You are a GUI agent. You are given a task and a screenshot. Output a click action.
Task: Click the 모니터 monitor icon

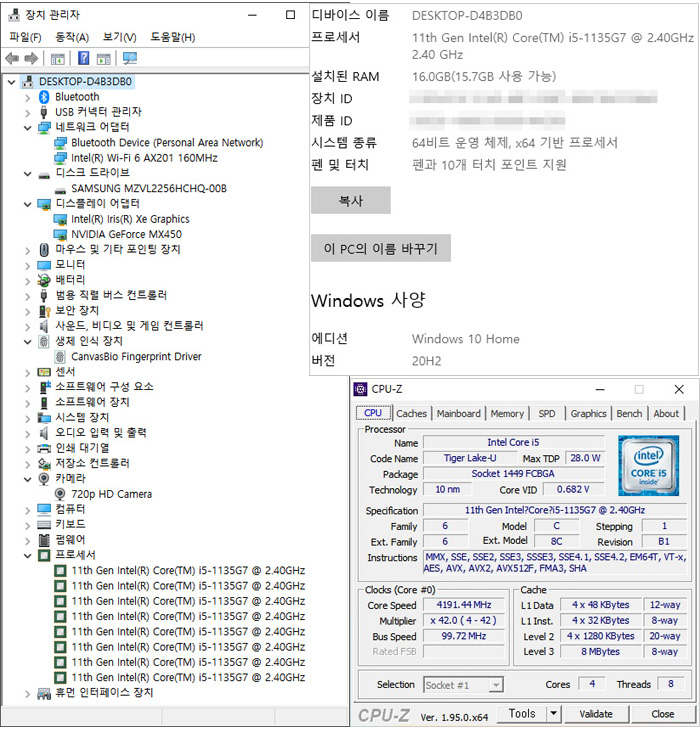[x=44, y=265]
